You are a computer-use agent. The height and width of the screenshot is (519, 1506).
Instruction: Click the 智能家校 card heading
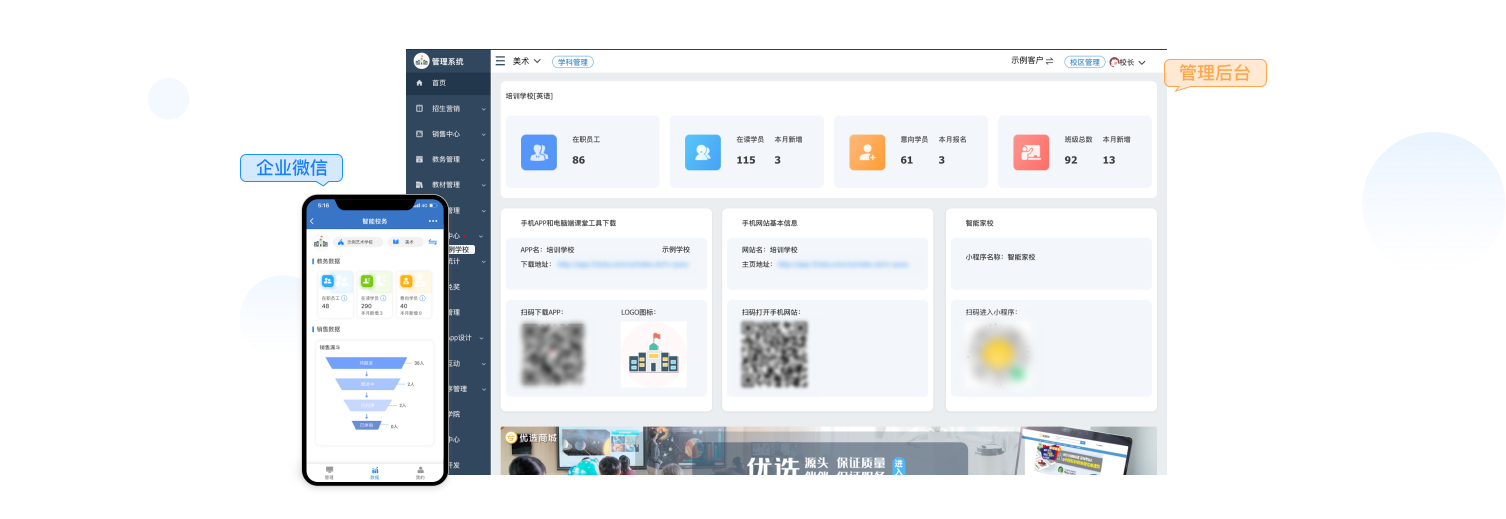[x=980, y=223]
